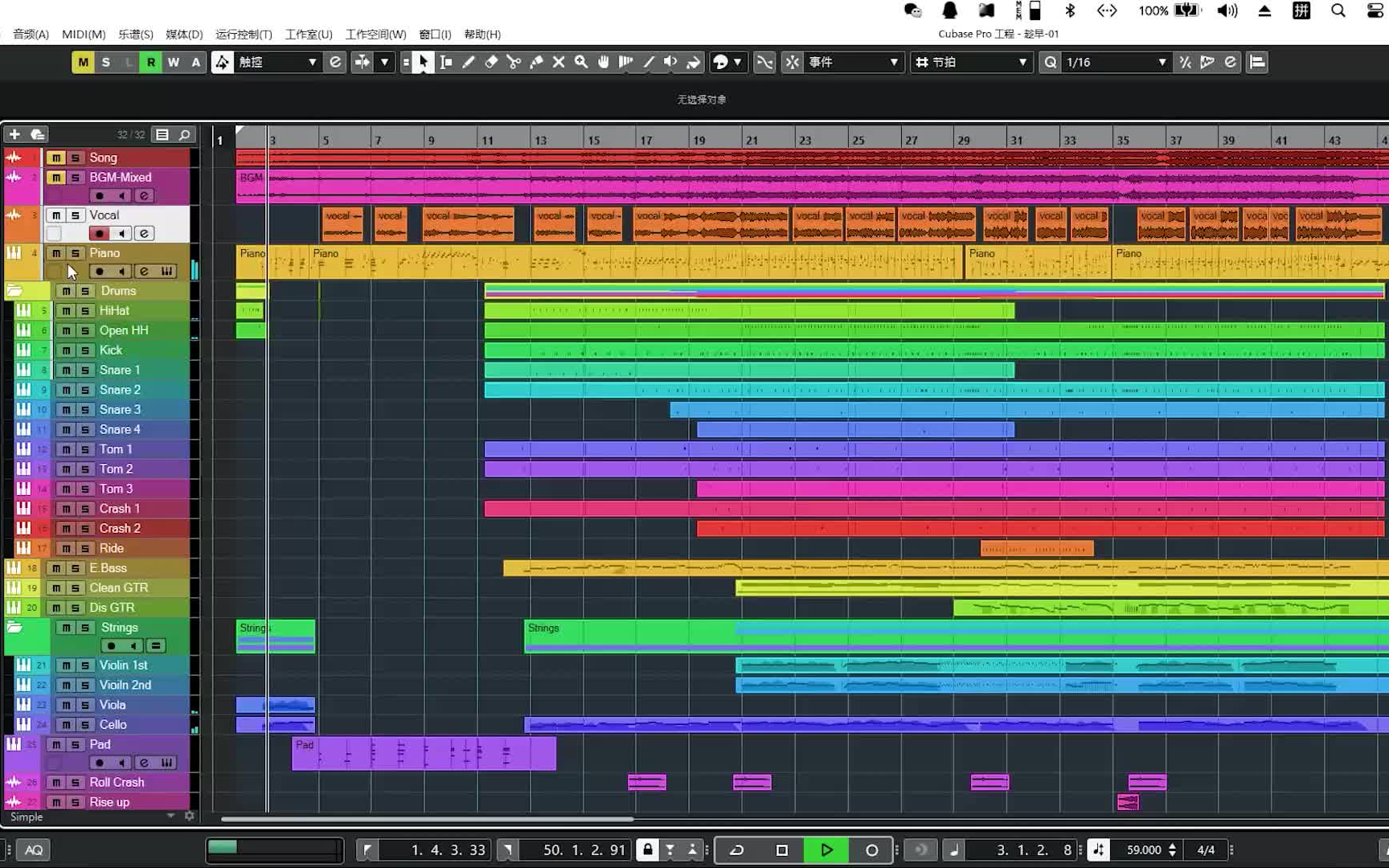Toggle global Mute M button
The height and width of the screenshot is (868, 1389).
coord(83,62)
